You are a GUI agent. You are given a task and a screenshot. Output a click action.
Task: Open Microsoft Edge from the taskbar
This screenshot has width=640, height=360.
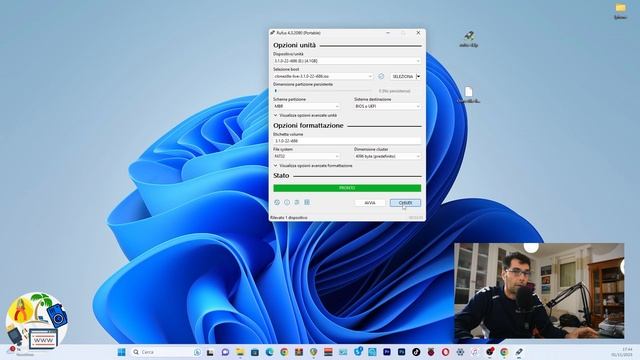point(269,352)
